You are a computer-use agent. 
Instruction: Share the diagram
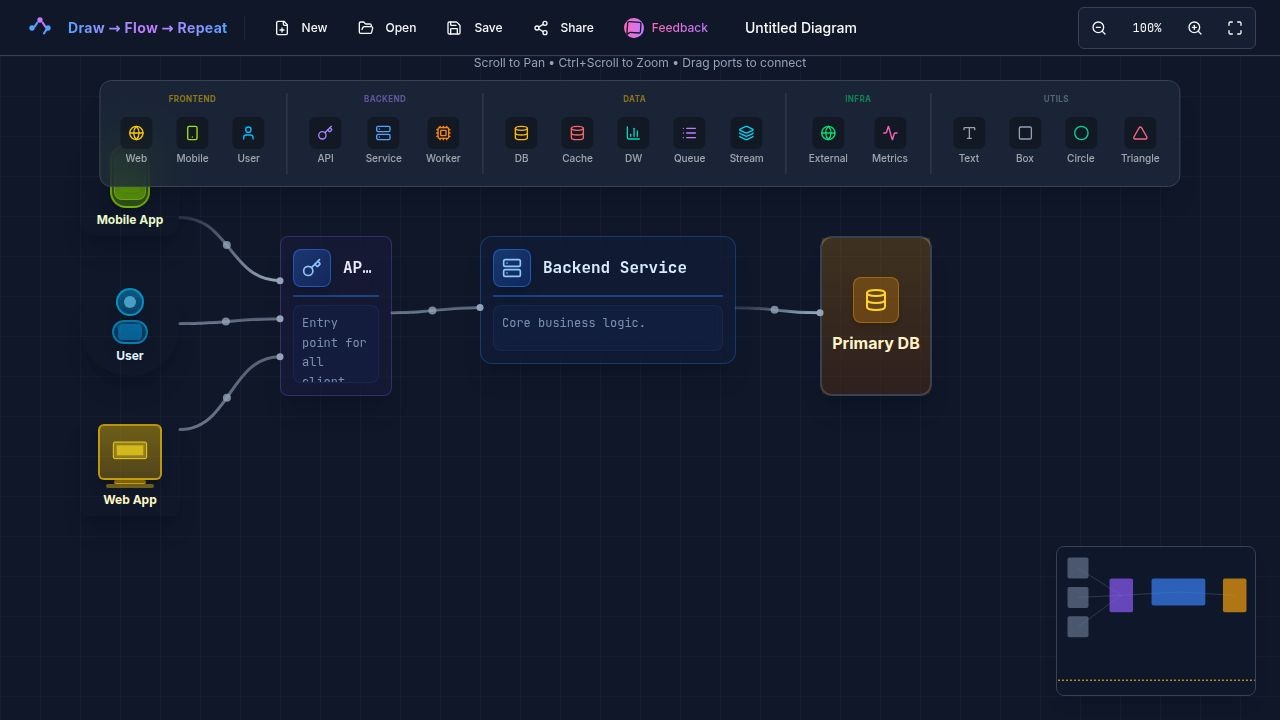click(x=563, y=28)
